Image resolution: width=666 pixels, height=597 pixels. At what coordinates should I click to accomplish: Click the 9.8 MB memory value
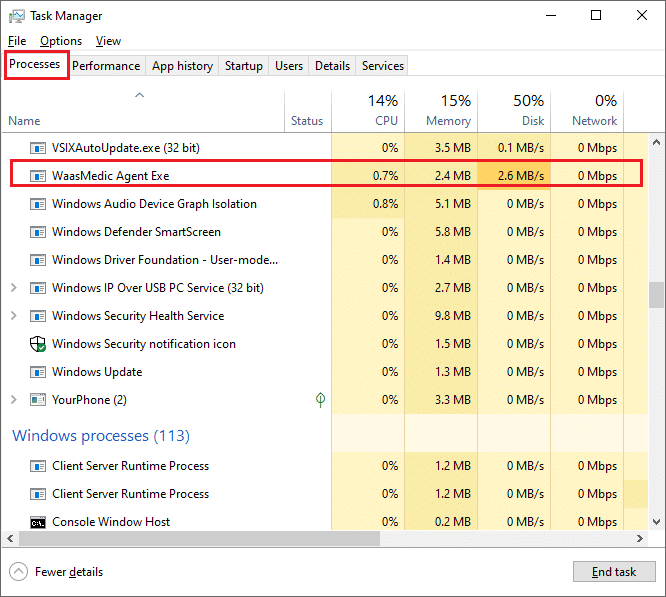click(x=453, y=316)
